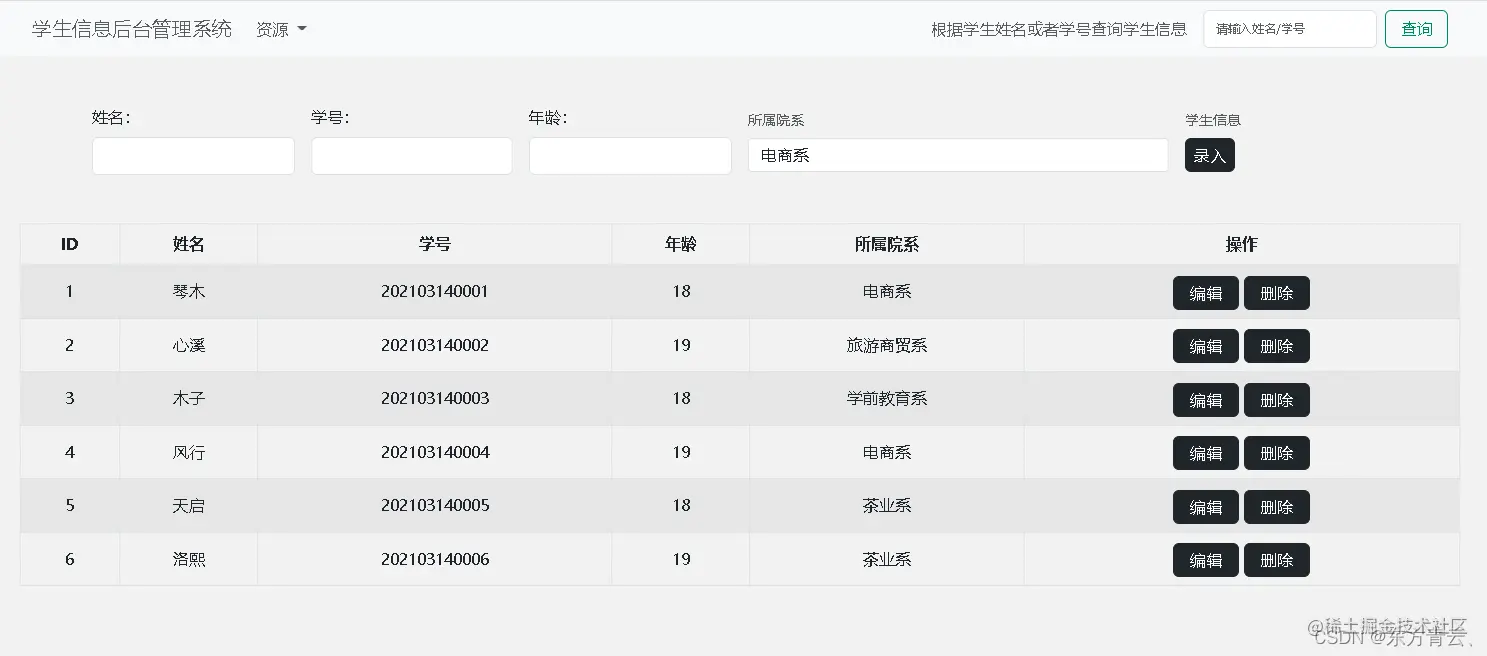Delete the row for 心溪
Viewport: 1487px width, 656px height.
pos(1277,346)
